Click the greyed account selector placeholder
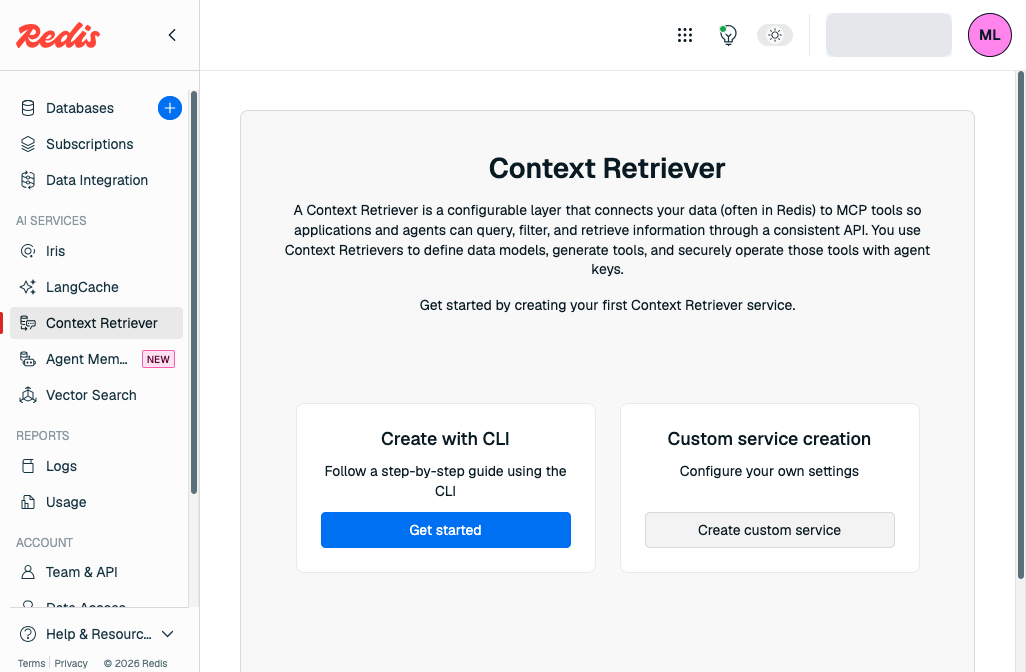This screenshot has height=672, width=1026. [x=889, y=35]
